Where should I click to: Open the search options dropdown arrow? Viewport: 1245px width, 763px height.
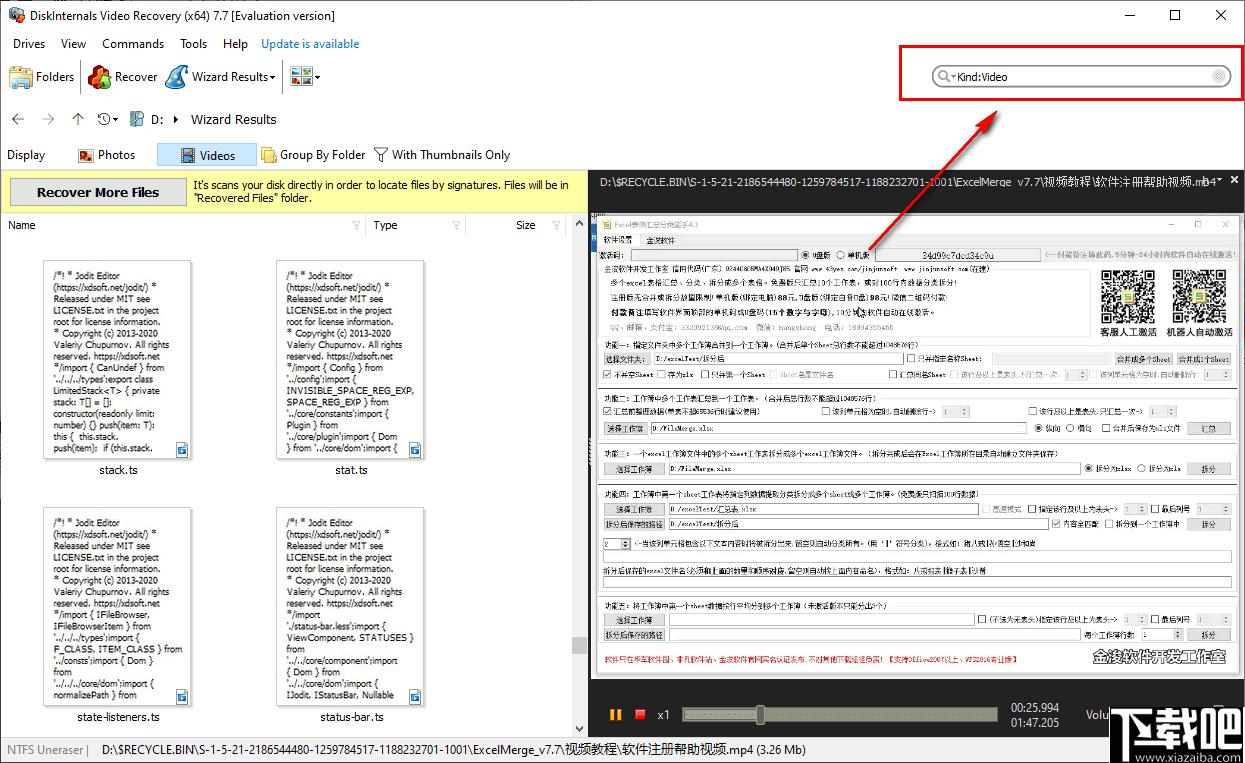click(952, 77)
